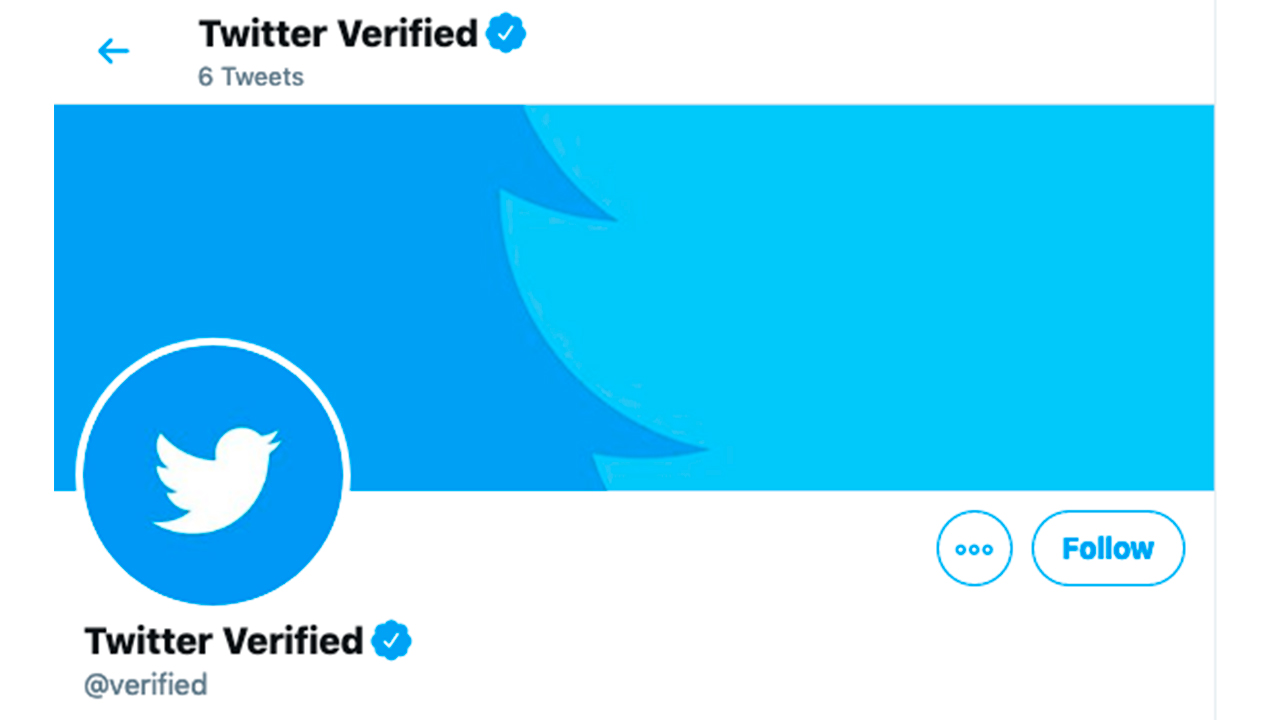Click the white bird logo in the avatar
The width and height of the screenshot is (1280, 720).
coord(214,478)
